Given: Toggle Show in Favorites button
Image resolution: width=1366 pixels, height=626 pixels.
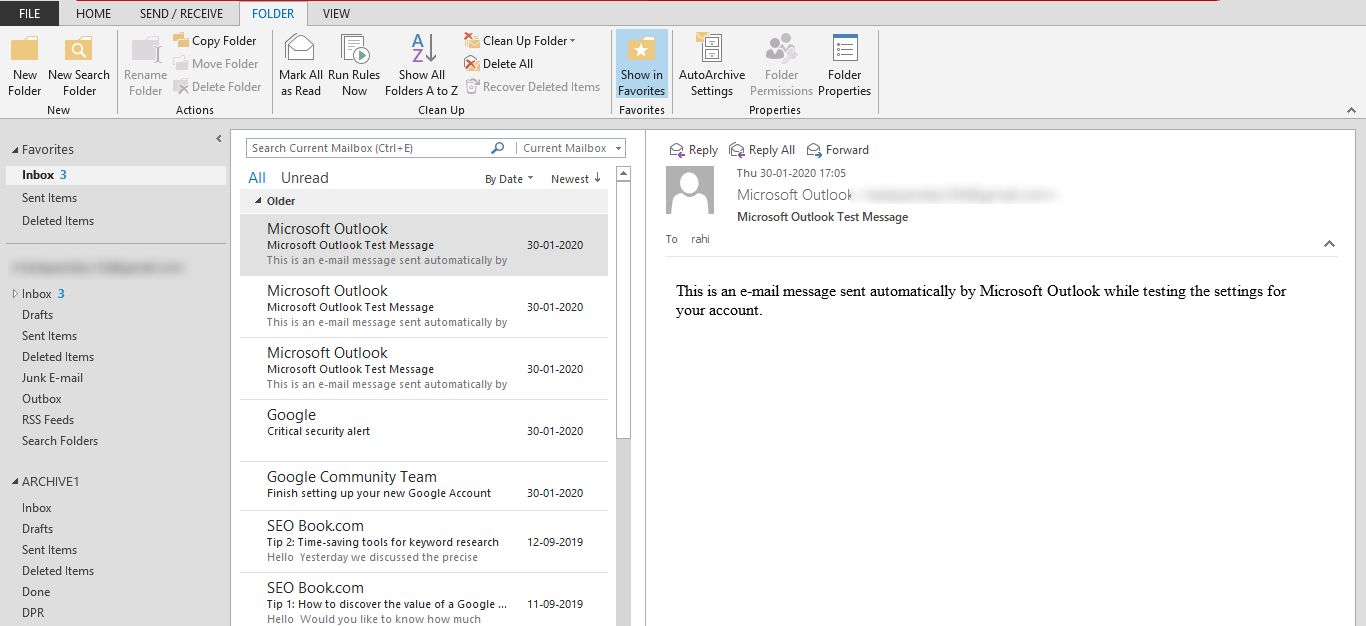Looking at the screenshot, I should (642, 66).
